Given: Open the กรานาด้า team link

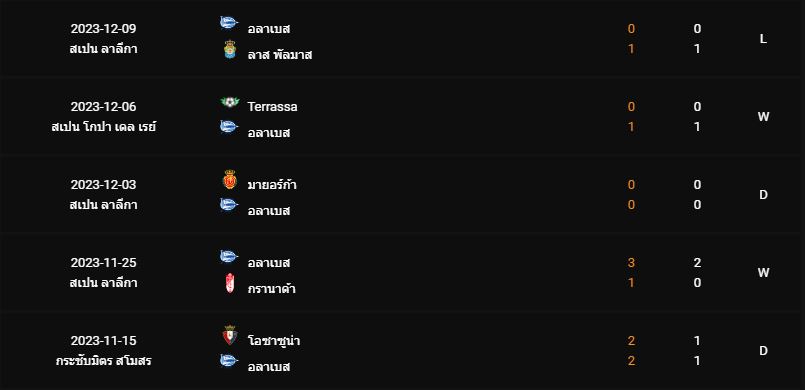Looking at the screenshot, I should point(272,288).
